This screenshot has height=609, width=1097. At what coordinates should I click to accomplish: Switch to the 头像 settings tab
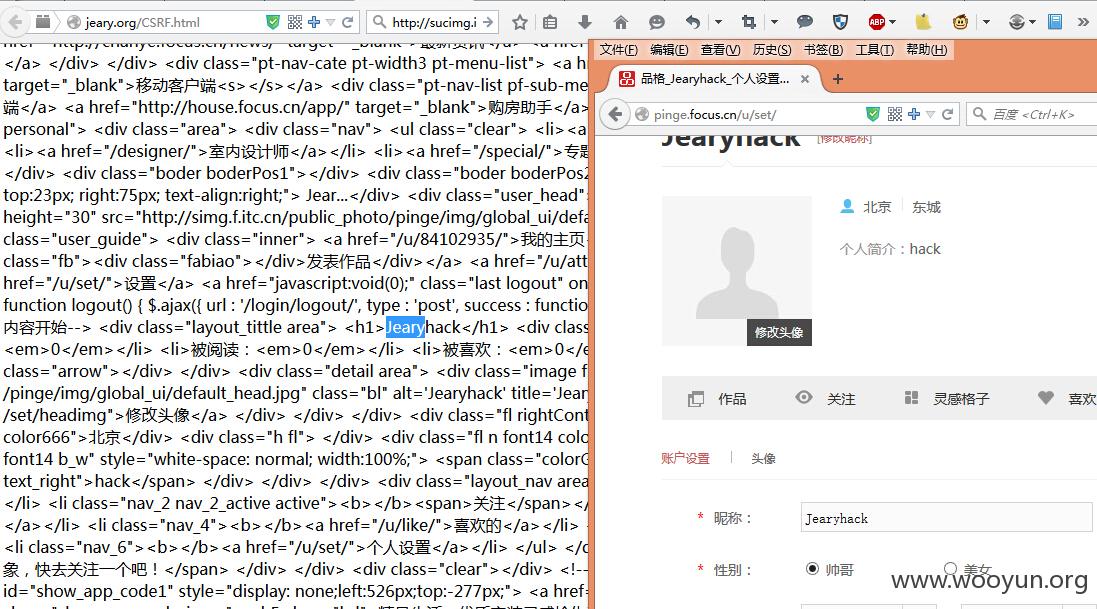click(763, 458)
